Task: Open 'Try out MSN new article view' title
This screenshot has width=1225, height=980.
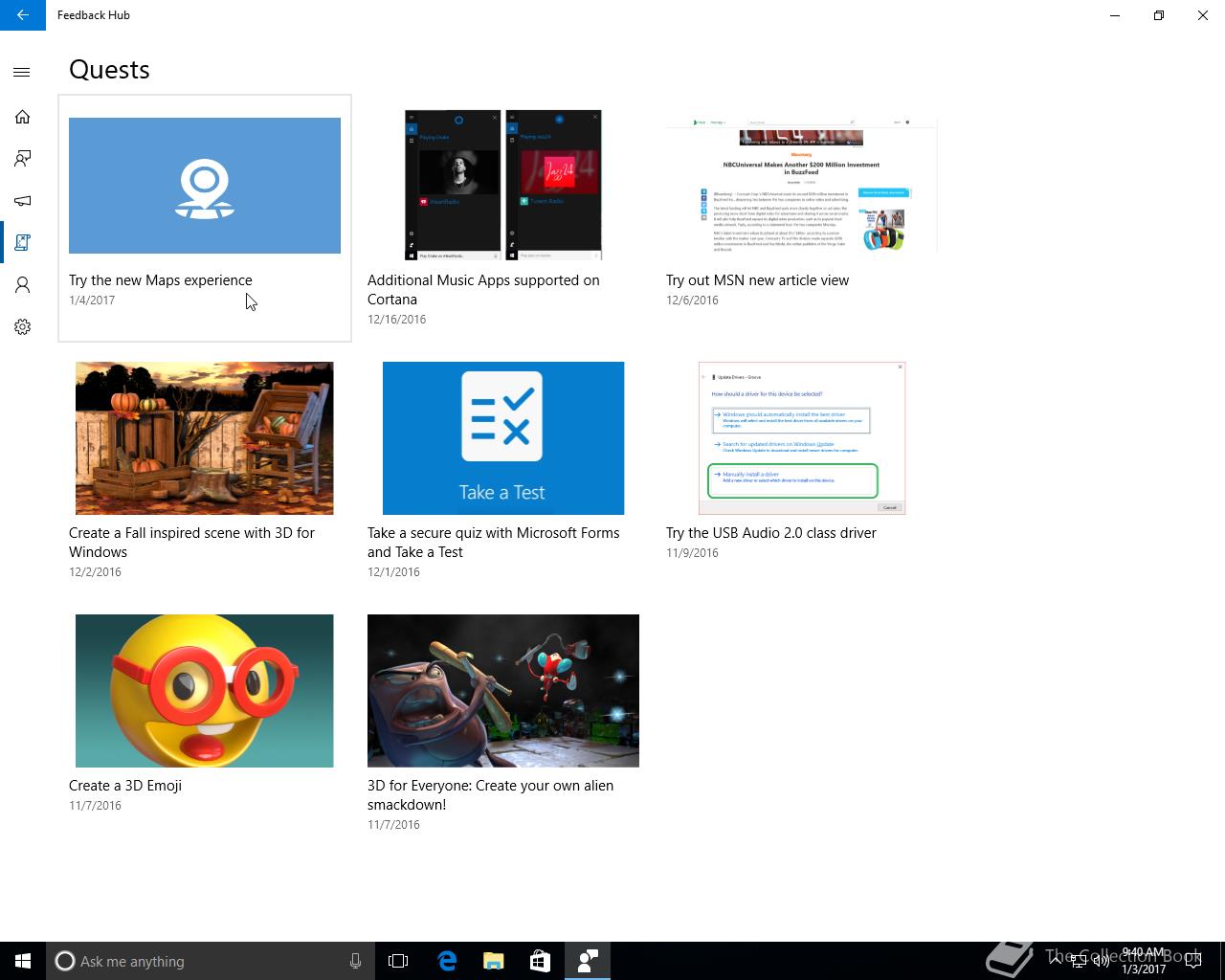Action: [757, 280]
